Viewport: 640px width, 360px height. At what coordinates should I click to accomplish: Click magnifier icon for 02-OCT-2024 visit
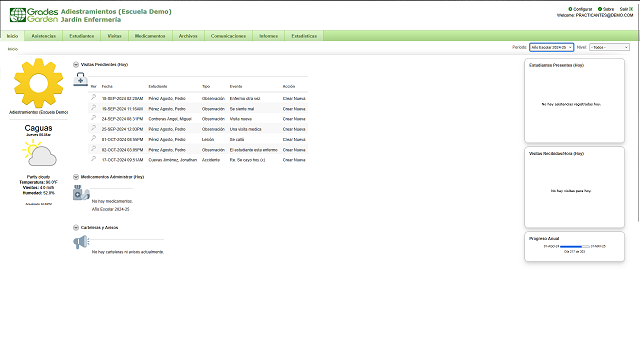coord(93,149)
